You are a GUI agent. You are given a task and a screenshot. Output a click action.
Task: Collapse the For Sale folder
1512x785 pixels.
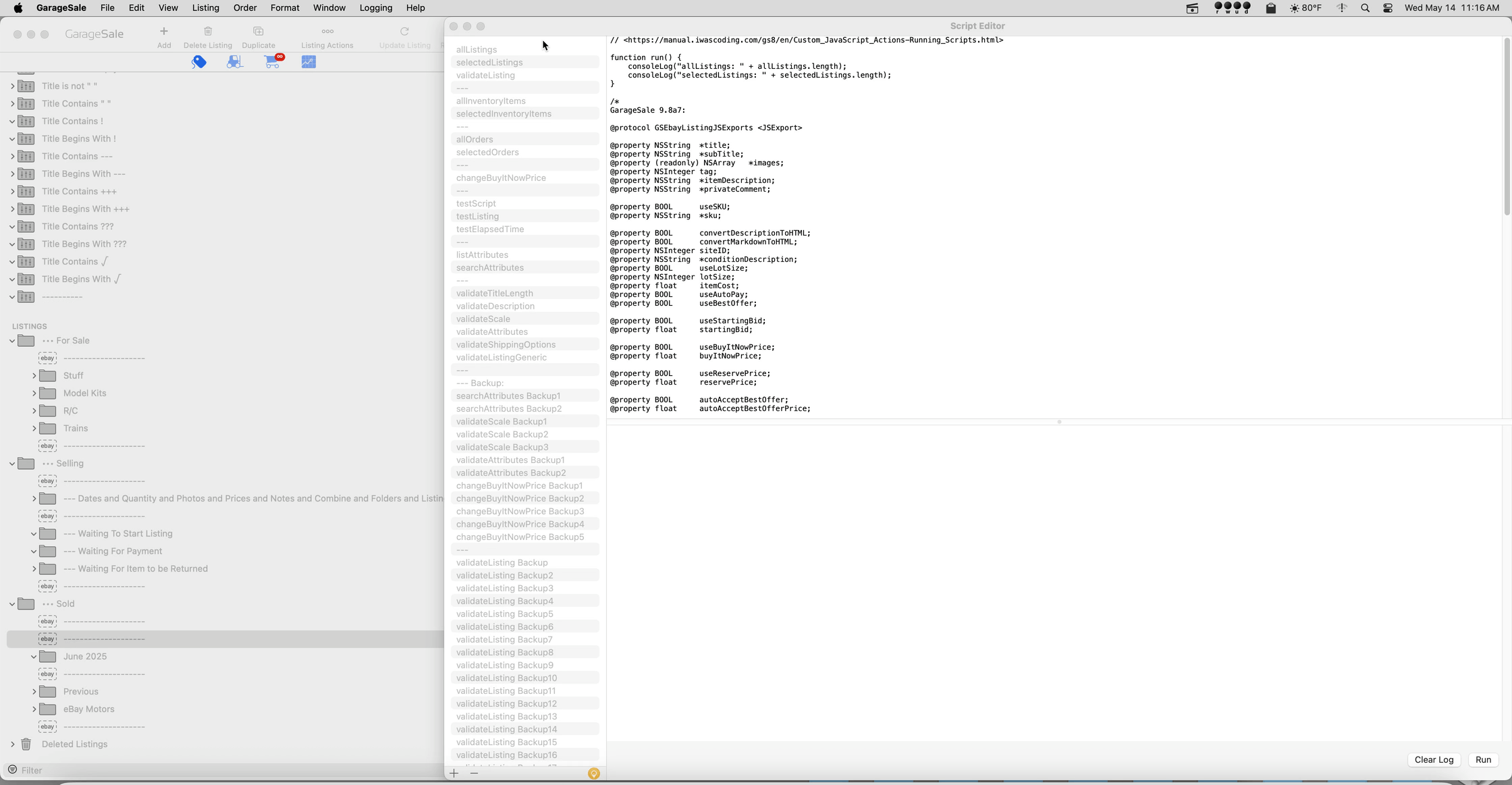(x=12, y=341)
